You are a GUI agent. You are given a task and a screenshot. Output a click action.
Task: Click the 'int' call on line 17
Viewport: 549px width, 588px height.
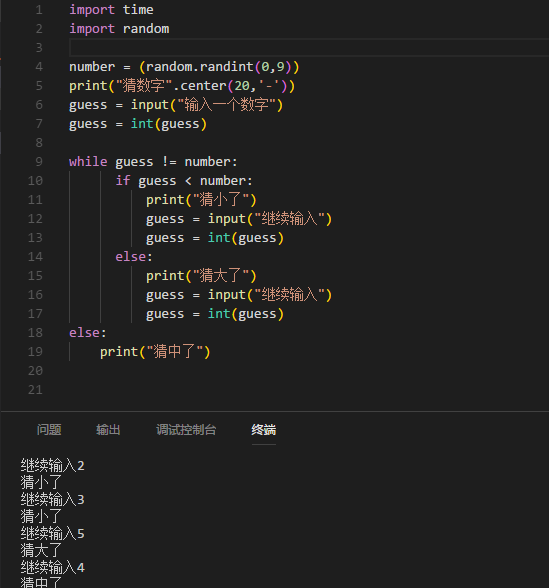[219, 314]
